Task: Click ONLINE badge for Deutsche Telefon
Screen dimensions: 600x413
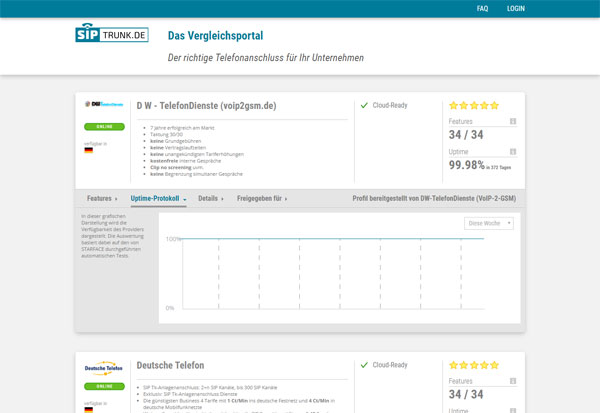Action: [x=104, y=386]
